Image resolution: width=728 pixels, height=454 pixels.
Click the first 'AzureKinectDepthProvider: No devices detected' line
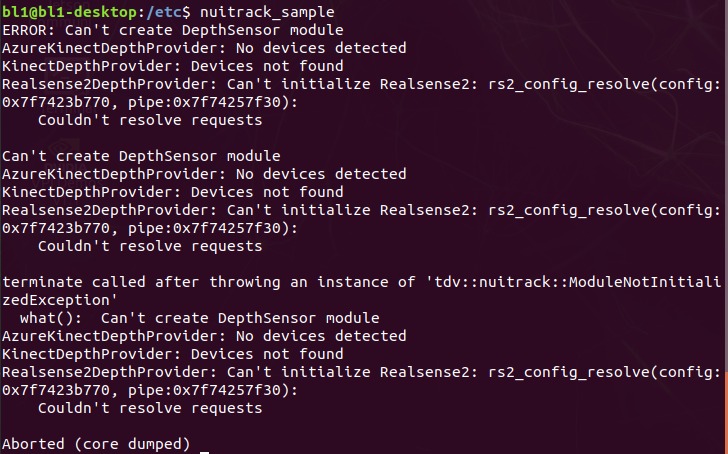[x=204, y=48]
